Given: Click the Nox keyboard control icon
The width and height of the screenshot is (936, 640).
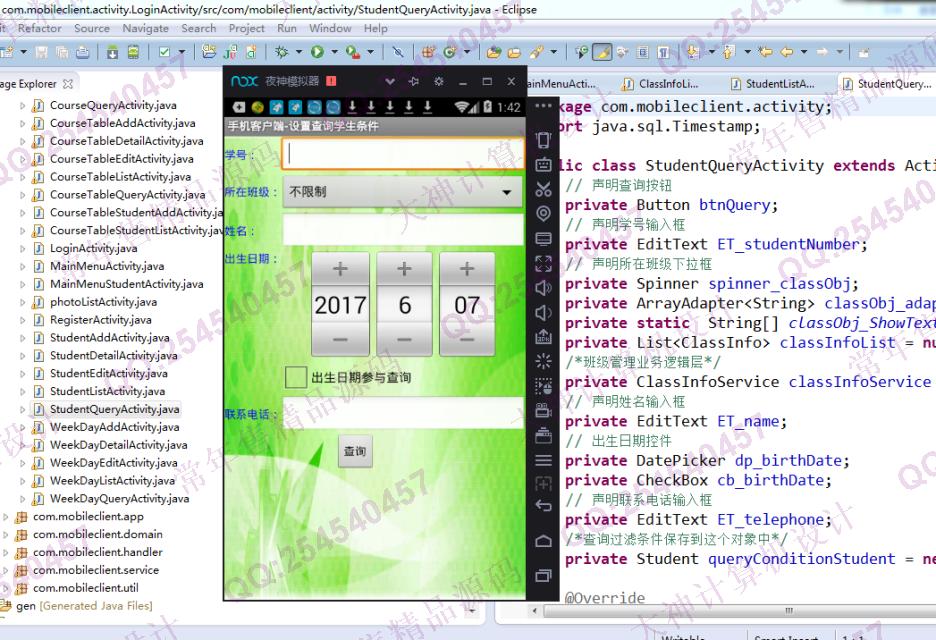Looking at the screenshot, I should tap(543, 164).
